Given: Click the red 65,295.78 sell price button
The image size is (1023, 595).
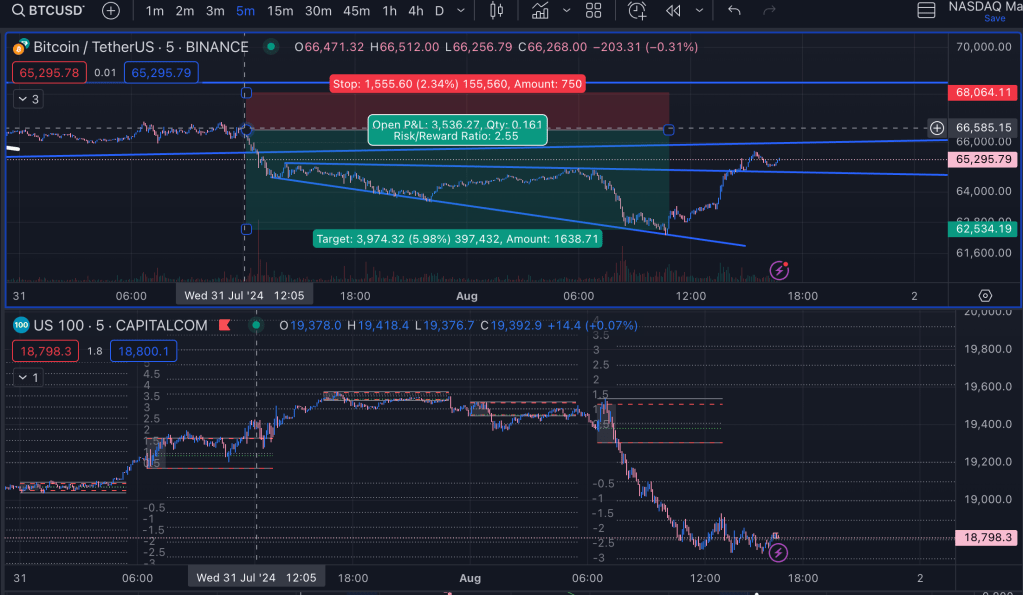Looking at the screenshot, I should click(49, 72).
